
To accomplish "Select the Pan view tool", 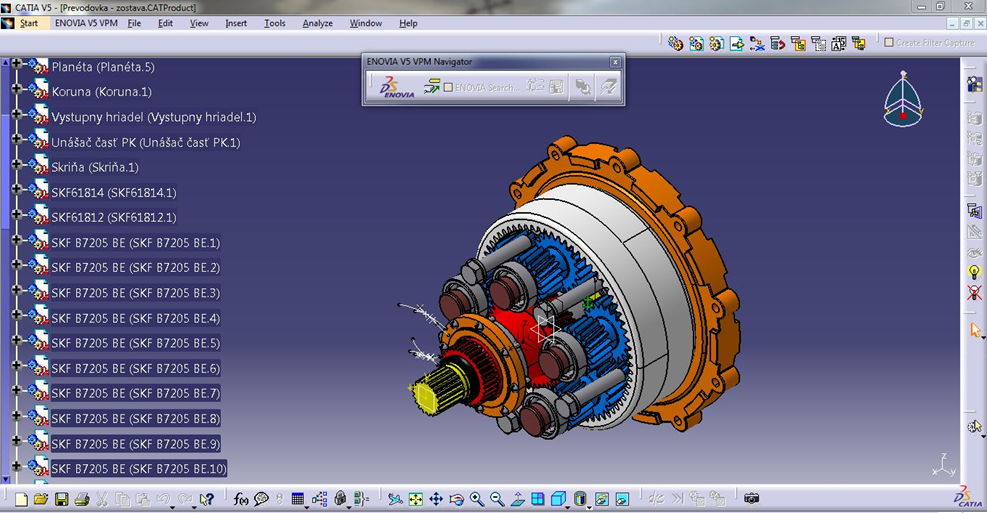I will [436, 499].
